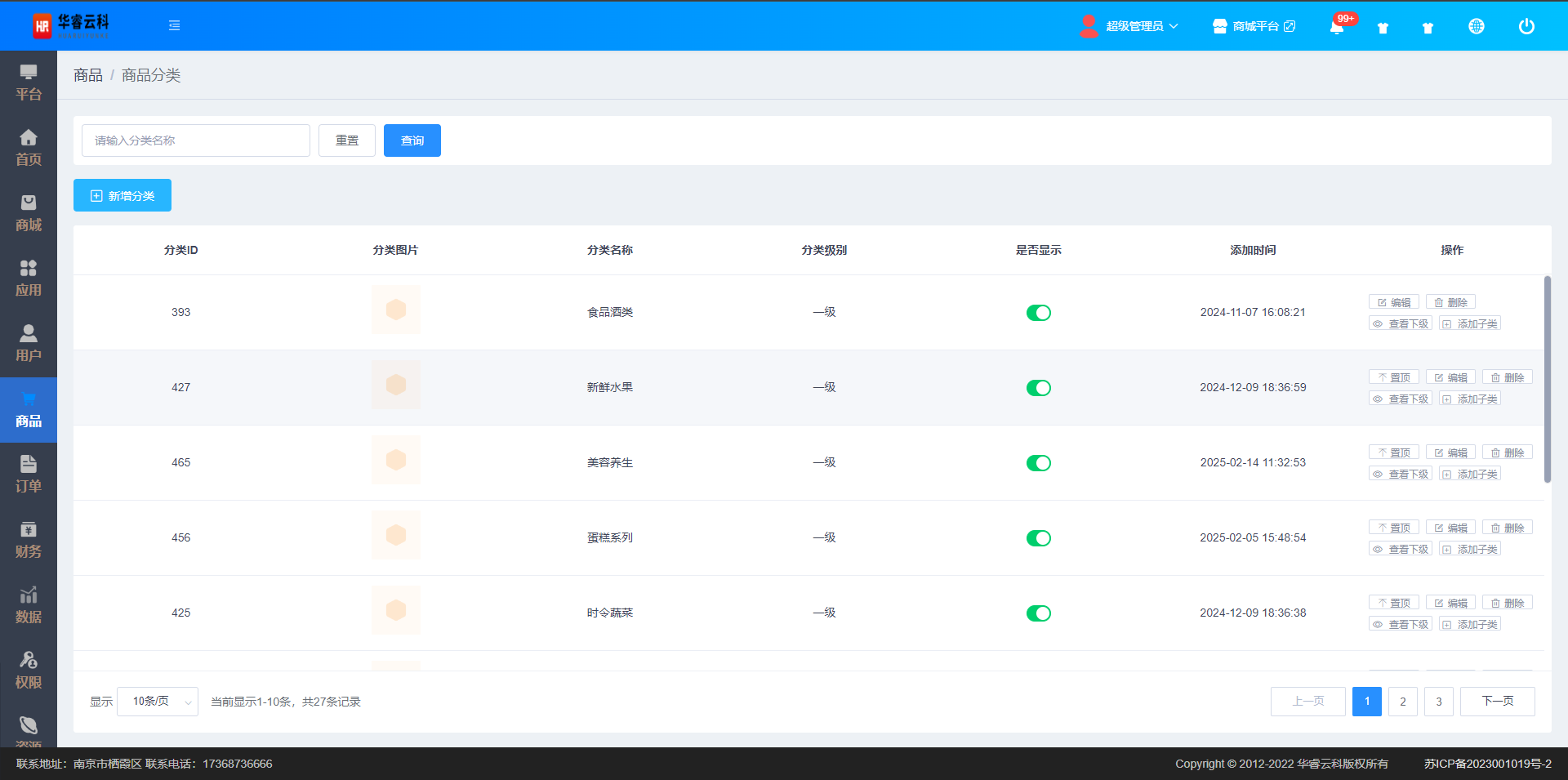The height and width of the screenshot is (780, 1568).
Task: Go to the 订单 orders menu
Action: (29, 475)
